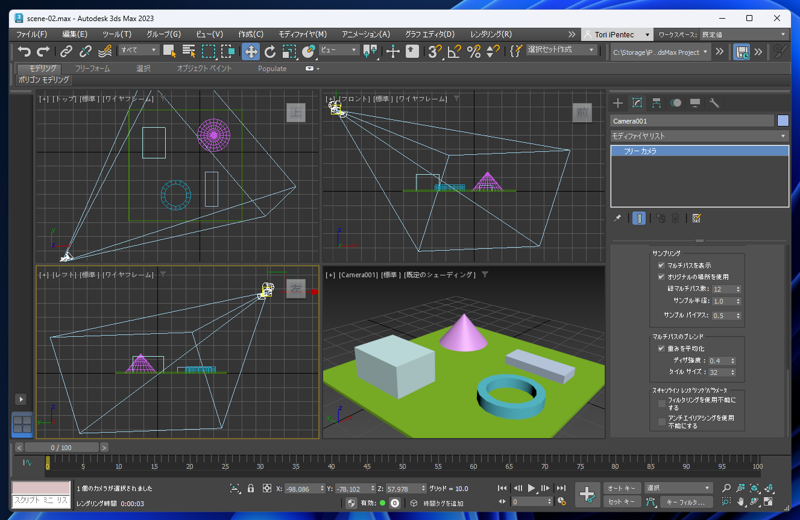Toggle the オリジナルの場所を使用 checkbox

coord(661,277)
